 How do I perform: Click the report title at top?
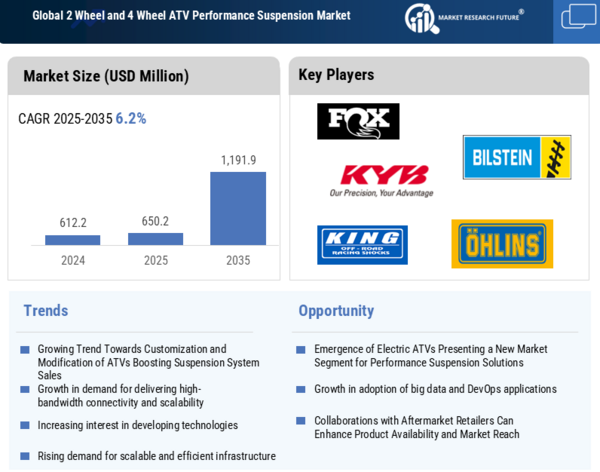click(191, 16)
